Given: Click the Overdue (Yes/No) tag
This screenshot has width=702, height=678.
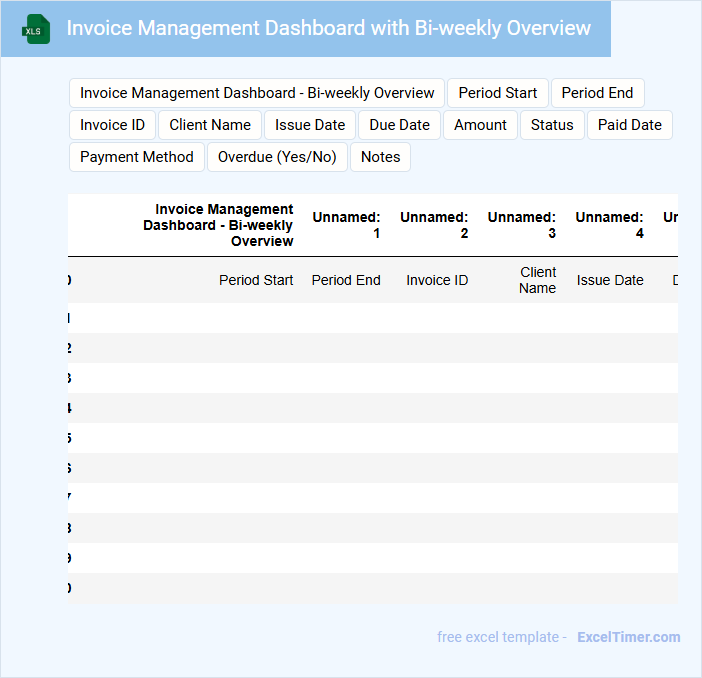Looking at the screenshot, I should 277,157.
